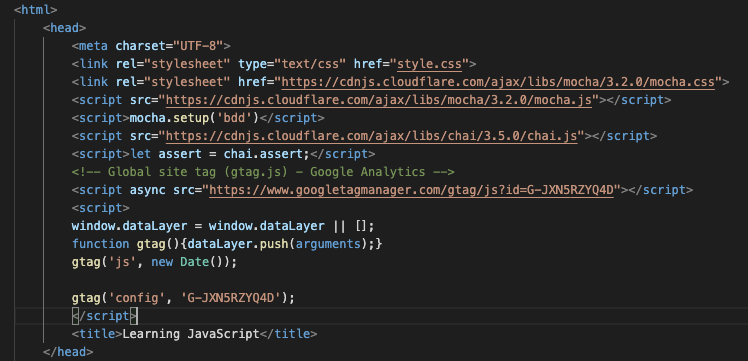Click mocha.setup('bdd') call
This screenshot has height=361, width=748.
pos(194,118)
